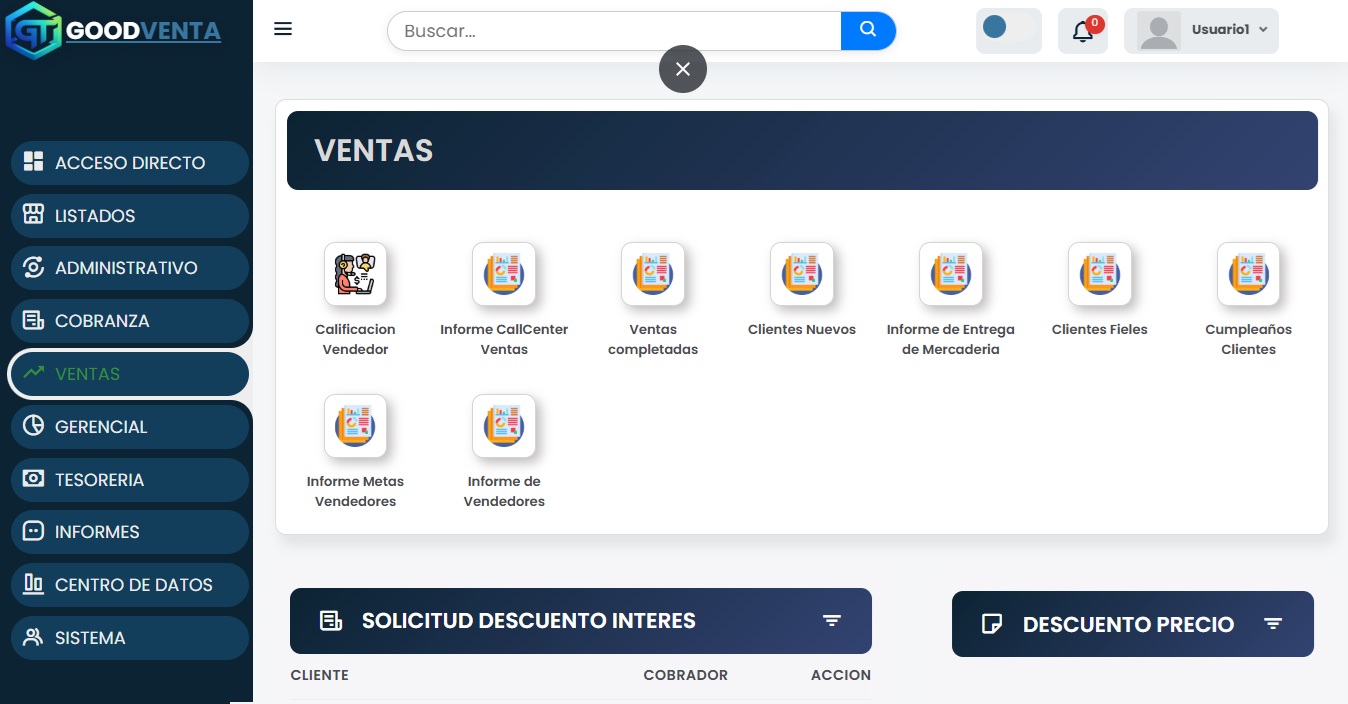Screen dimensions: 1348x704
Task: Click the Clientes Nuevos label
Action: pyautogui.click(x=802, y=329)
